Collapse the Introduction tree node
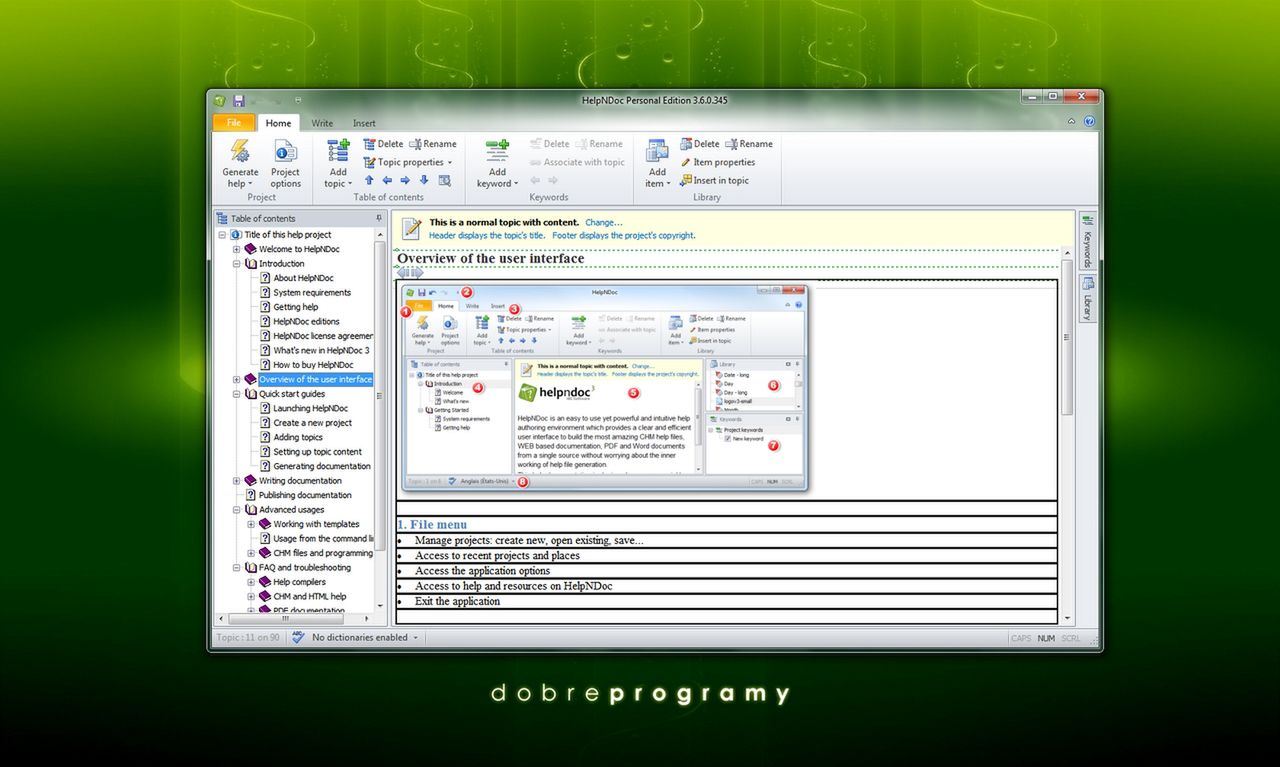Image resolution: width=1280 pixels, height=767 pixels. 237,264
